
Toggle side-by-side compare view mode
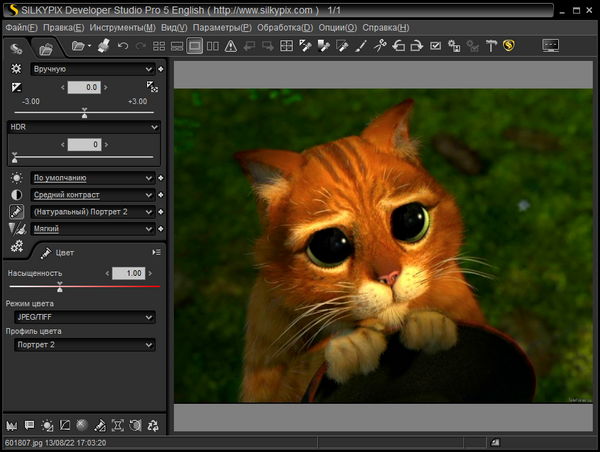tap(213, 46)
